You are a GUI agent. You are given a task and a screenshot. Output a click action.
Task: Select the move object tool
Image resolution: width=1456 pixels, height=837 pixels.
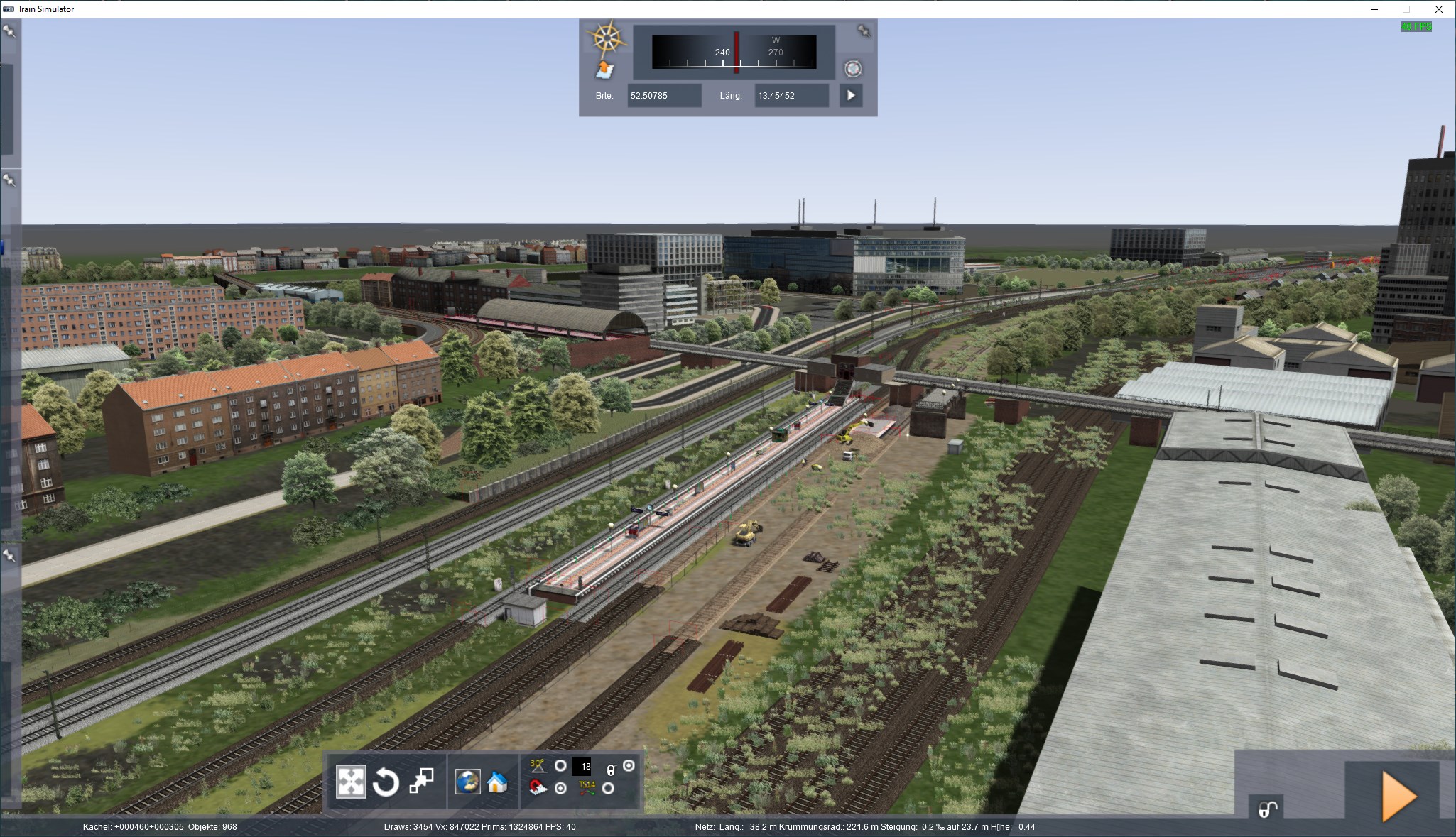point(351,782)
